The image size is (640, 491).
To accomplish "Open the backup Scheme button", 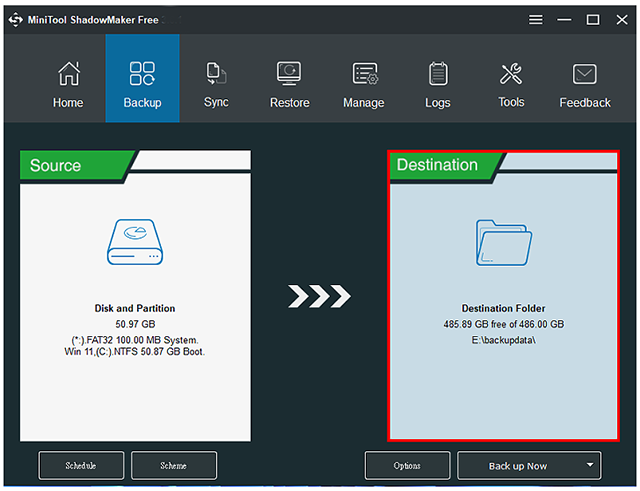I will (x=174, y=465).
